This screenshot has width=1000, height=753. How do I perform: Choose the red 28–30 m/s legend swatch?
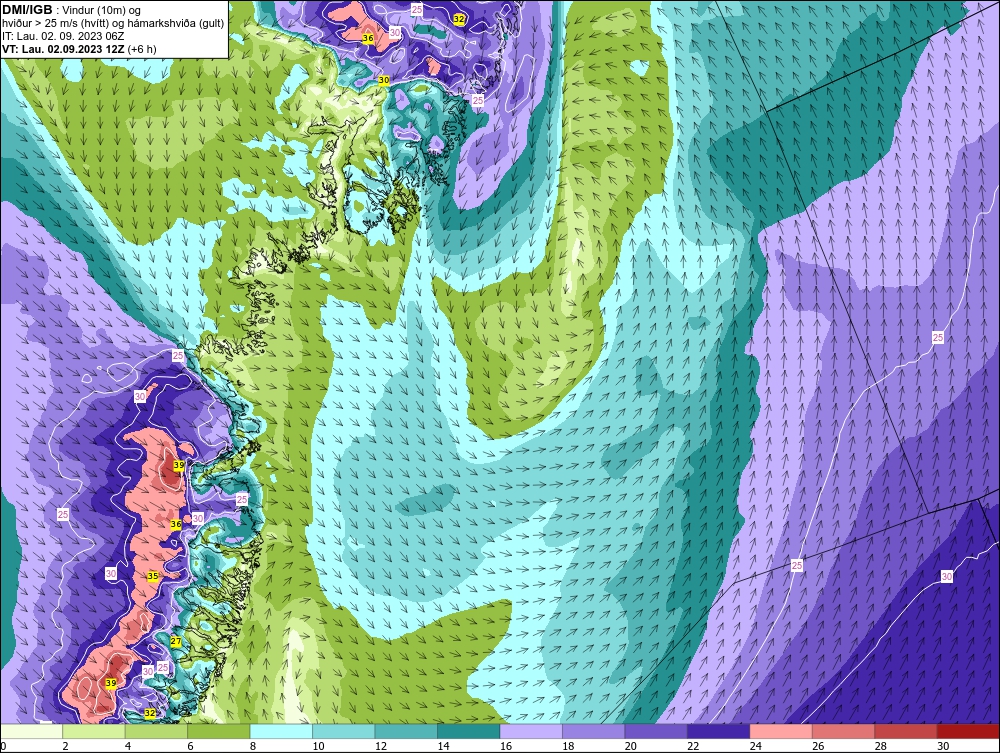click(906, 731)
